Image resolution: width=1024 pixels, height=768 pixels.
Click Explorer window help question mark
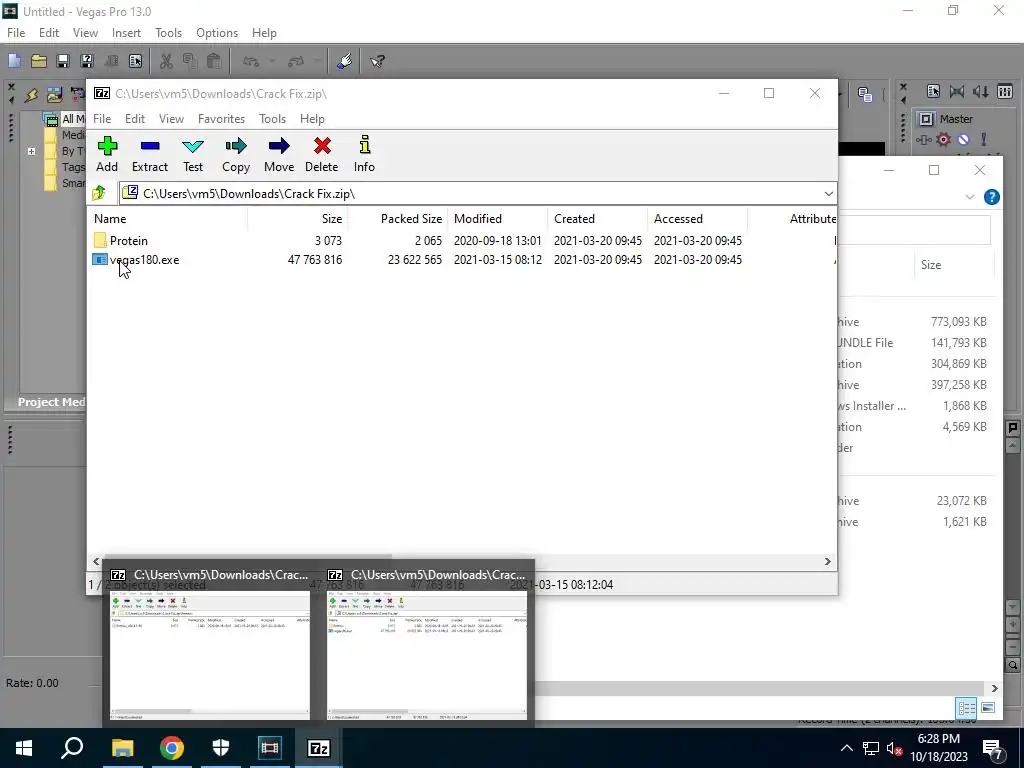coord(991,197)
